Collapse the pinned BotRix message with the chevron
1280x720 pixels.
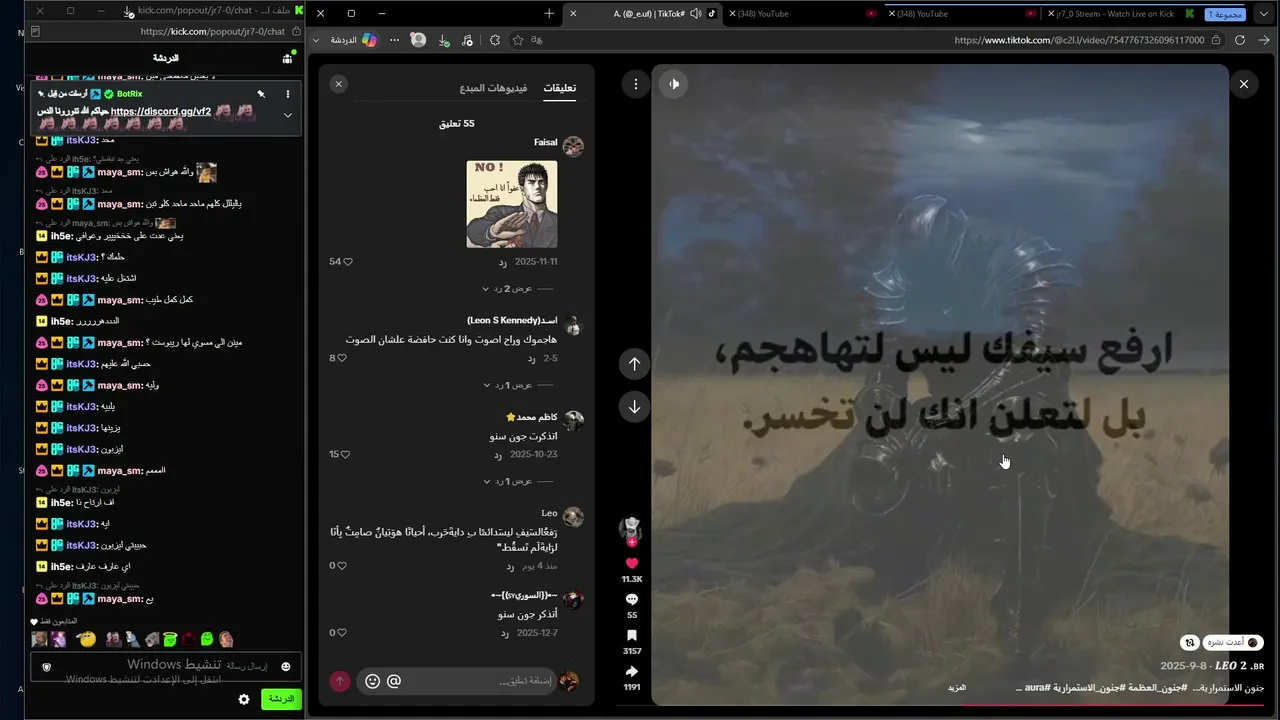pos(288,115)
